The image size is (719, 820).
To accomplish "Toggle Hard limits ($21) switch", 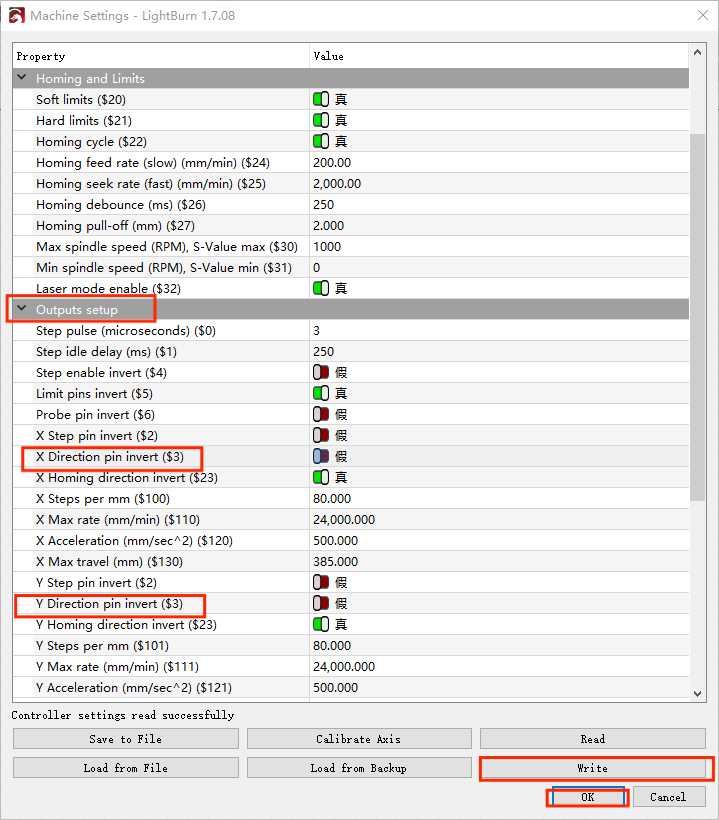I will pyautogui.click(x=321, y=121).
